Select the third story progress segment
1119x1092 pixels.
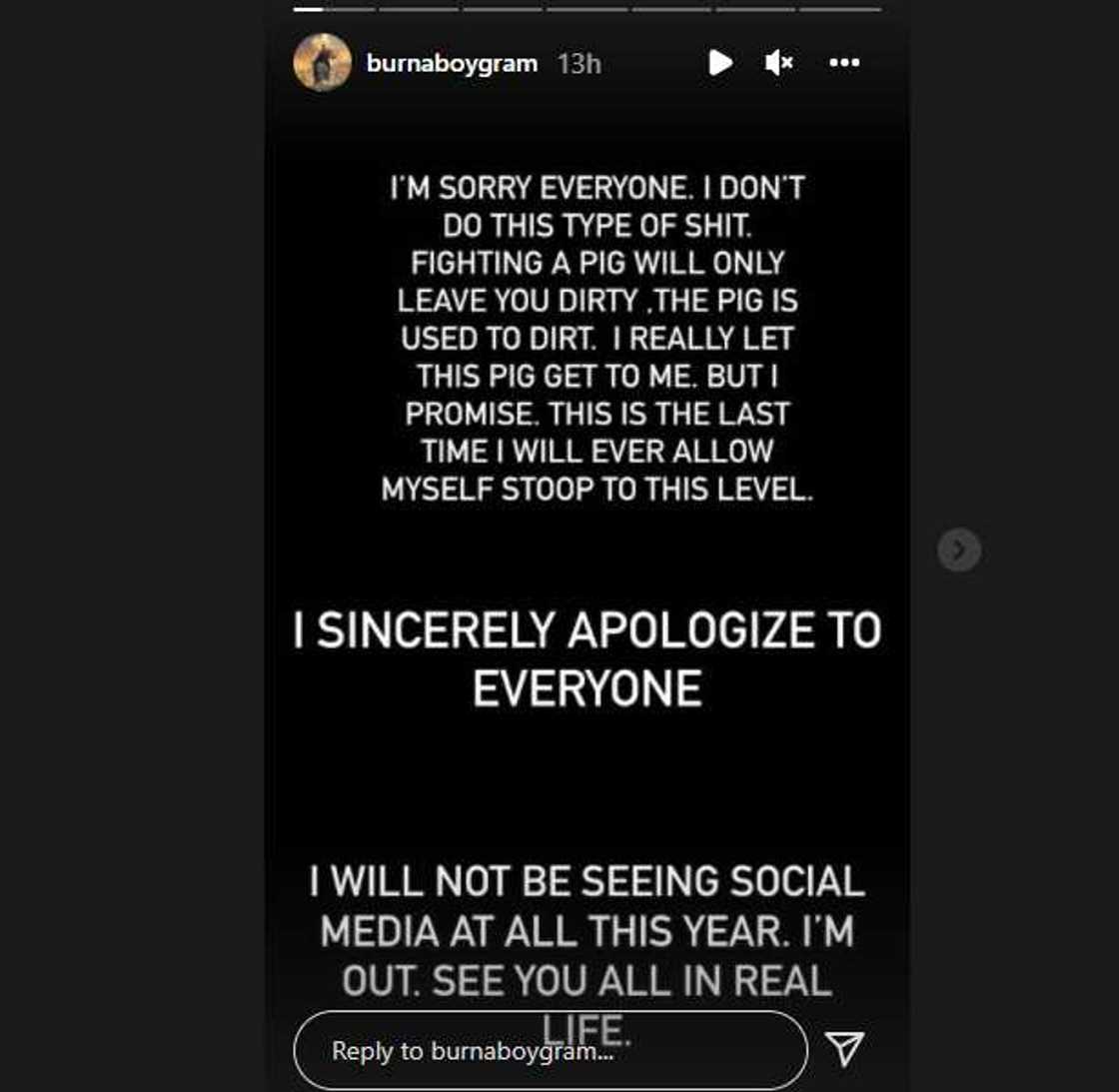coord(503,9)
